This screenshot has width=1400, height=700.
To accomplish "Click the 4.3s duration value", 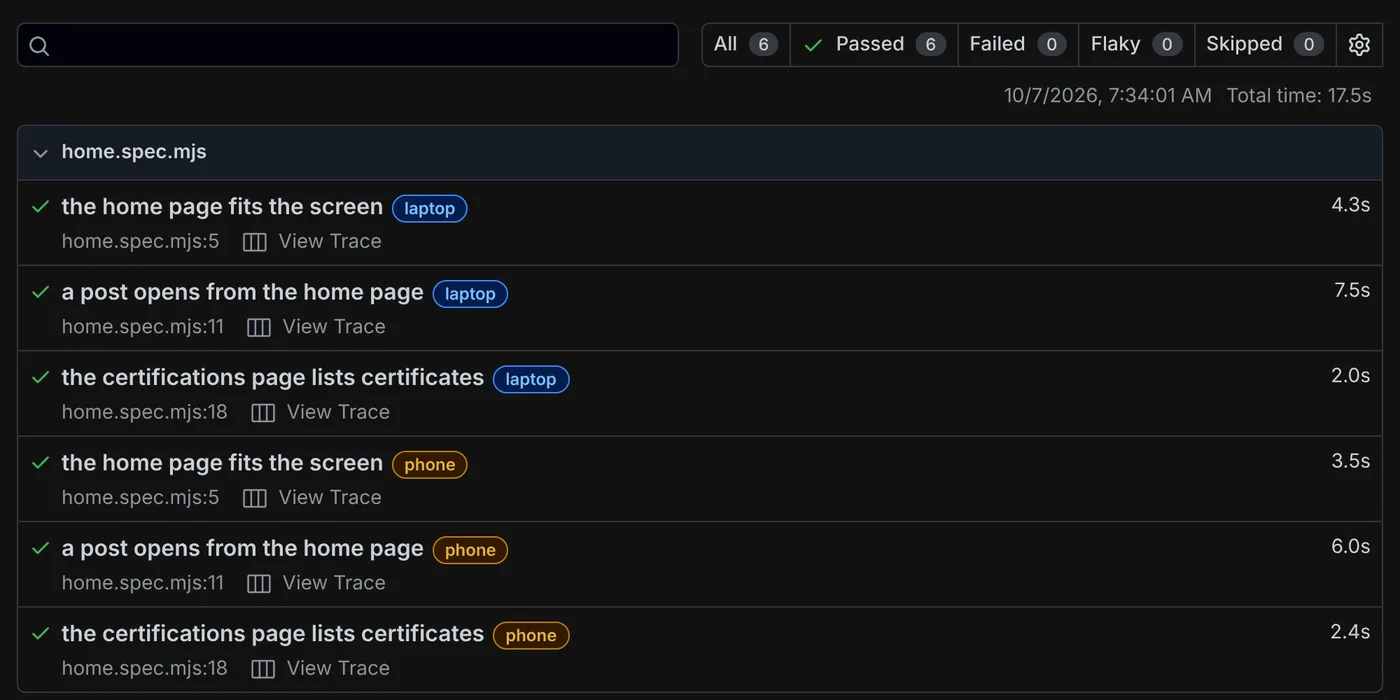I will [1350, 205].
